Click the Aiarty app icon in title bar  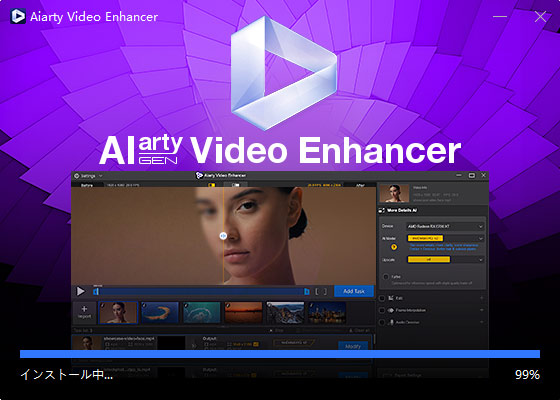click(18, 16)
